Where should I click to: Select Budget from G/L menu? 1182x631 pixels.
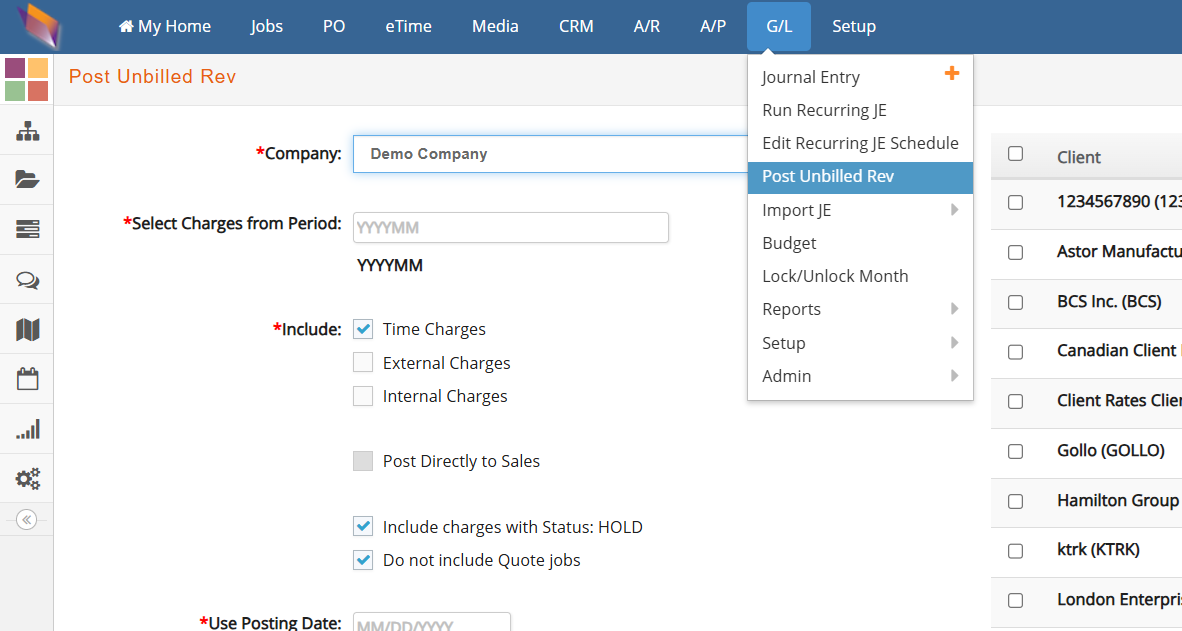tap(789, 243)
